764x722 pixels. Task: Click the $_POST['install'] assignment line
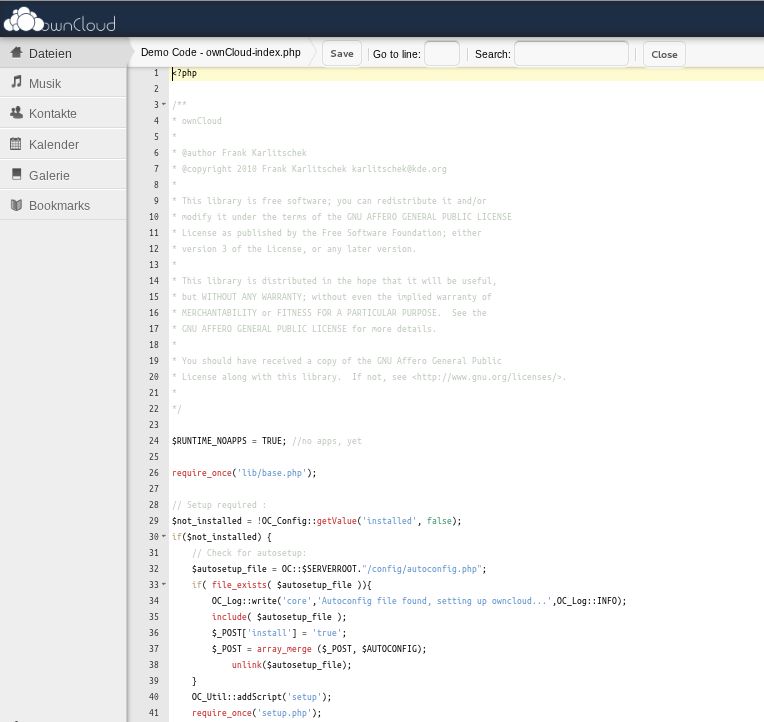(279, 633)
